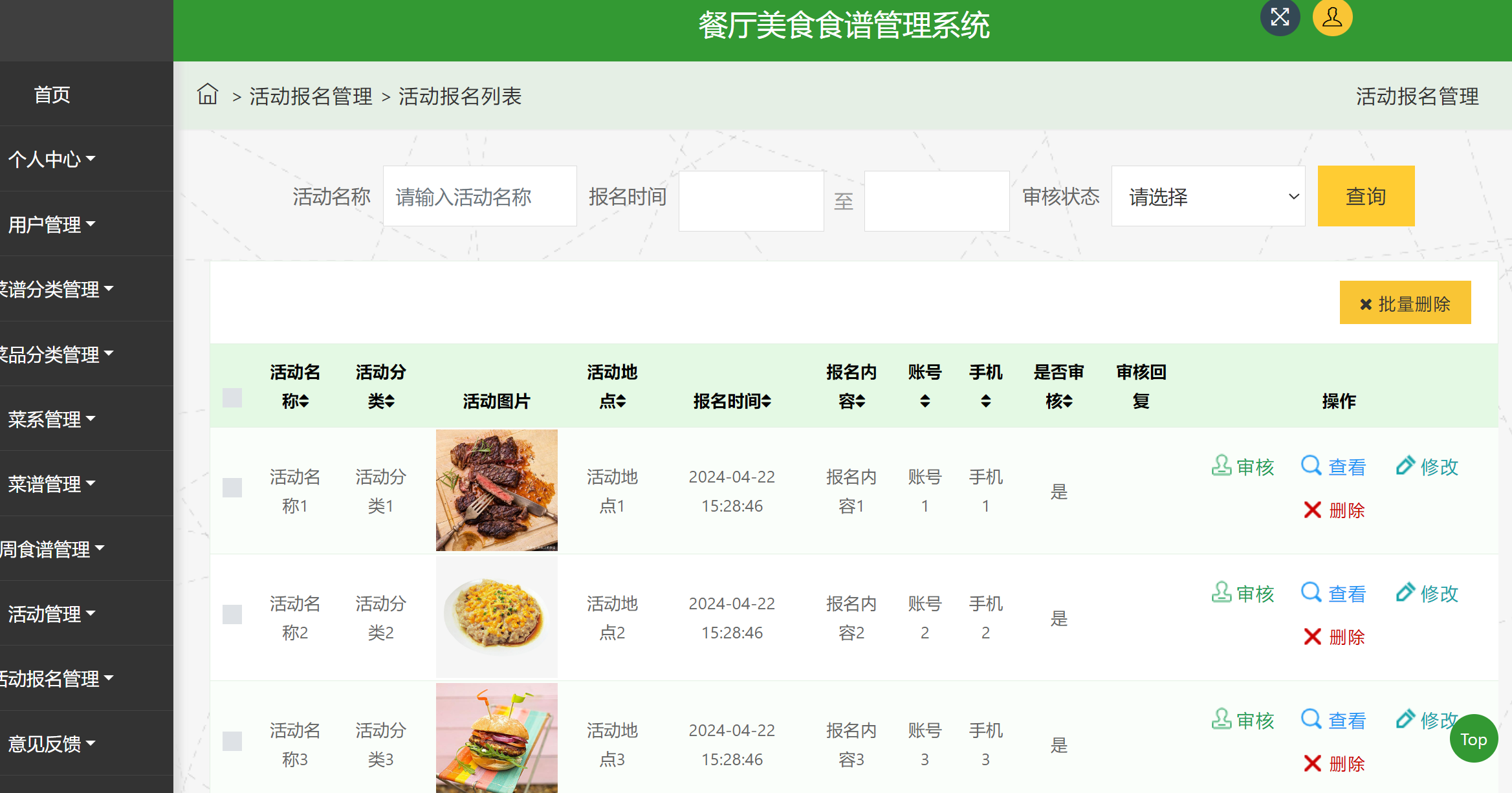The width and height of the screenshot is (1512, 793).
Task: Open the 审核状态 请选择 dropdown
Action: click(x=1207, y=196)
